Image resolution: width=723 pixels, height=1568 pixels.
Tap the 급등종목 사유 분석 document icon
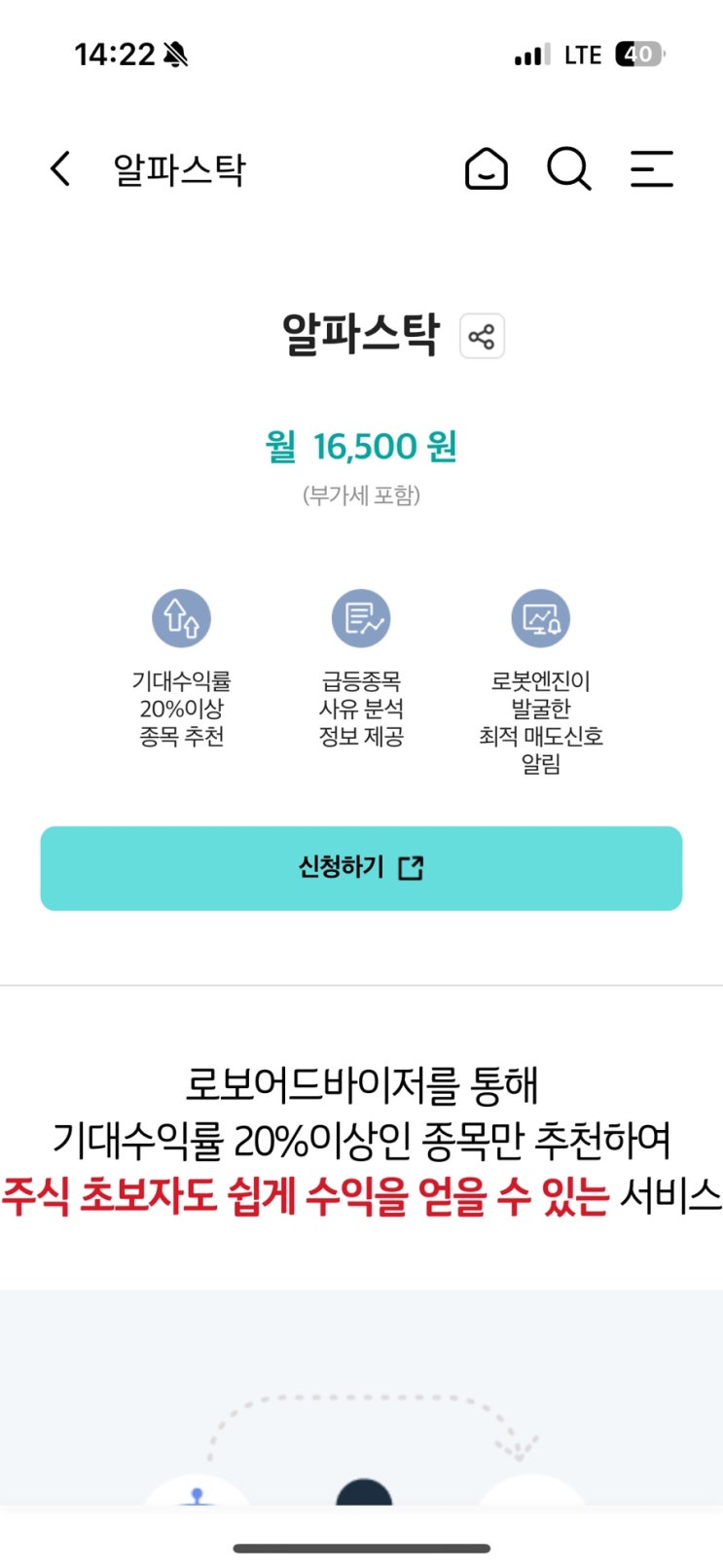tap(361, 618)
